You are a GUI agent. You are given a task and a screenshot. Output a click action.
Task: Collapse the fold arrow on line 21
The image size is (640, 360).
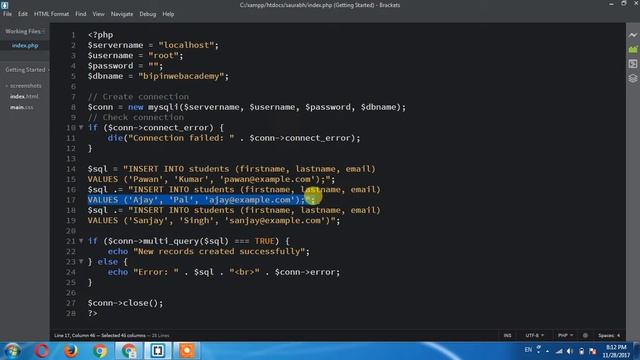click(81, 241)
